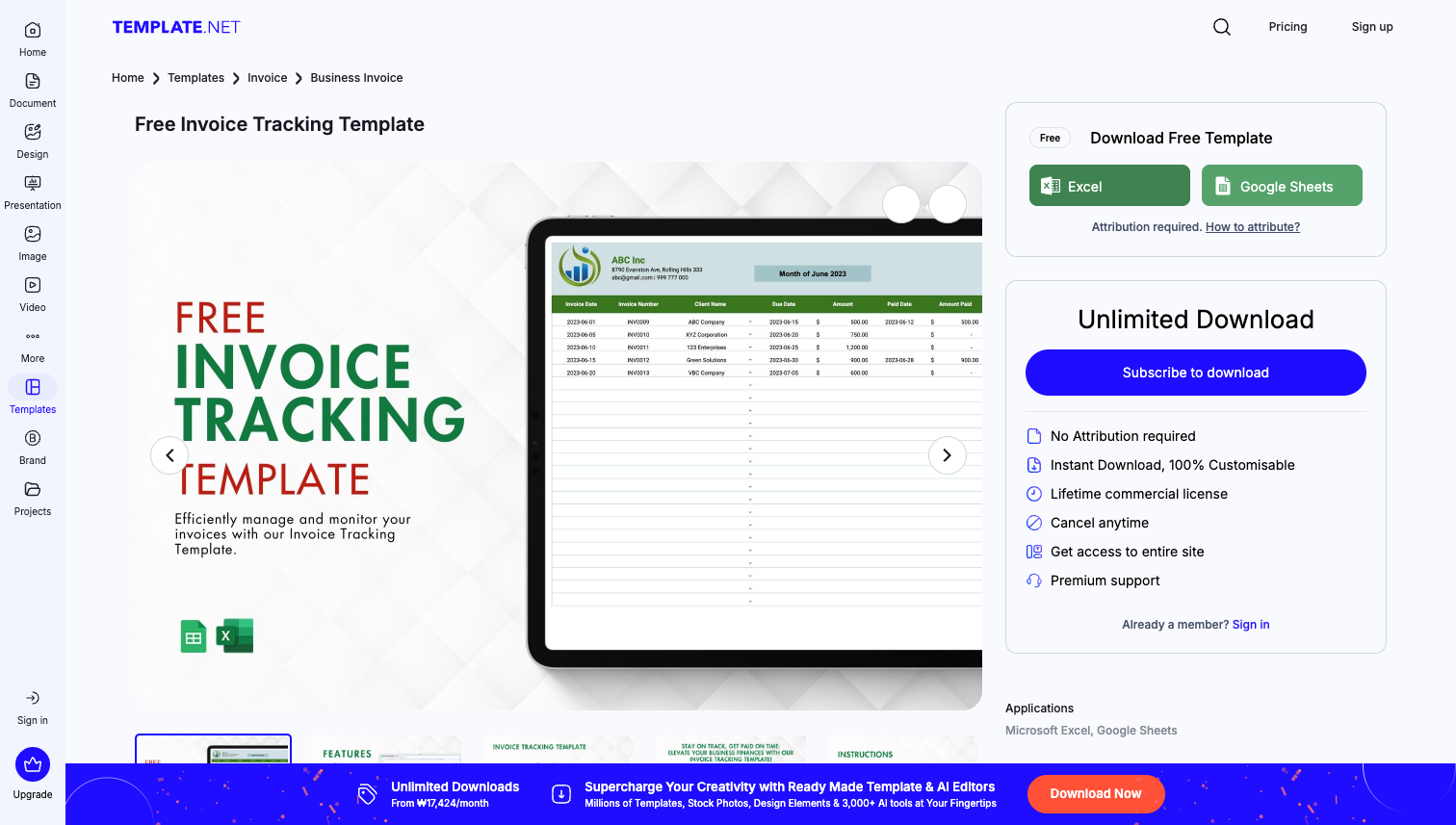This screenshot has height=825, width=1456.
Task: Select the Document icon in the sidebar
Action: click(32, 87)
